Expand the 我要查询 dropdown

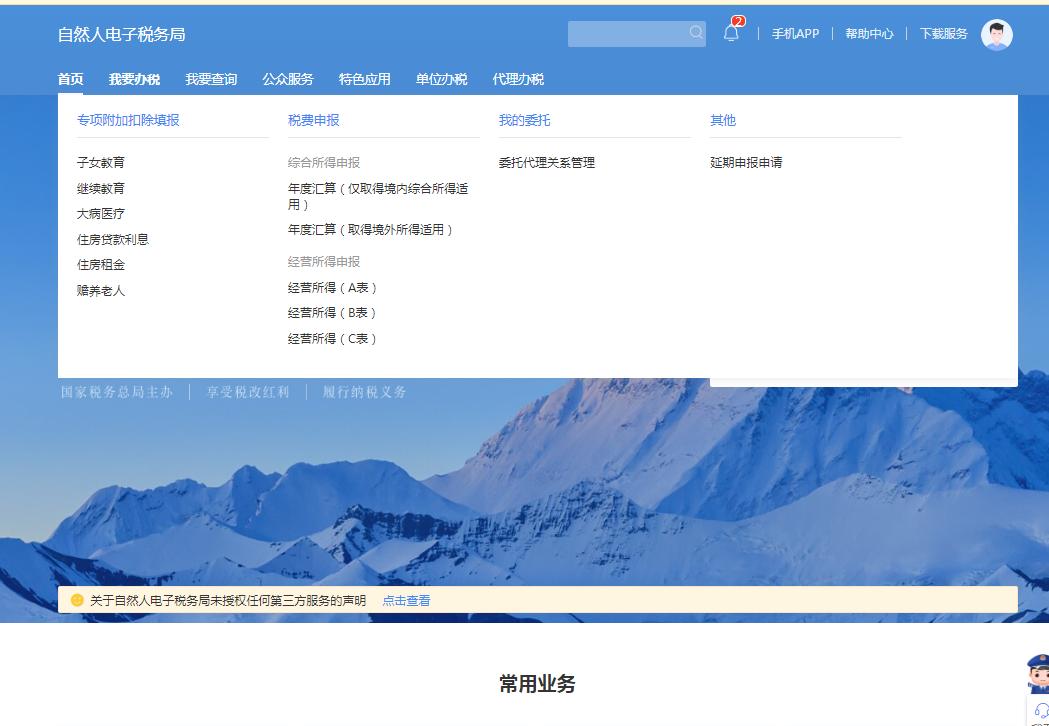click(x=212, y=78)
